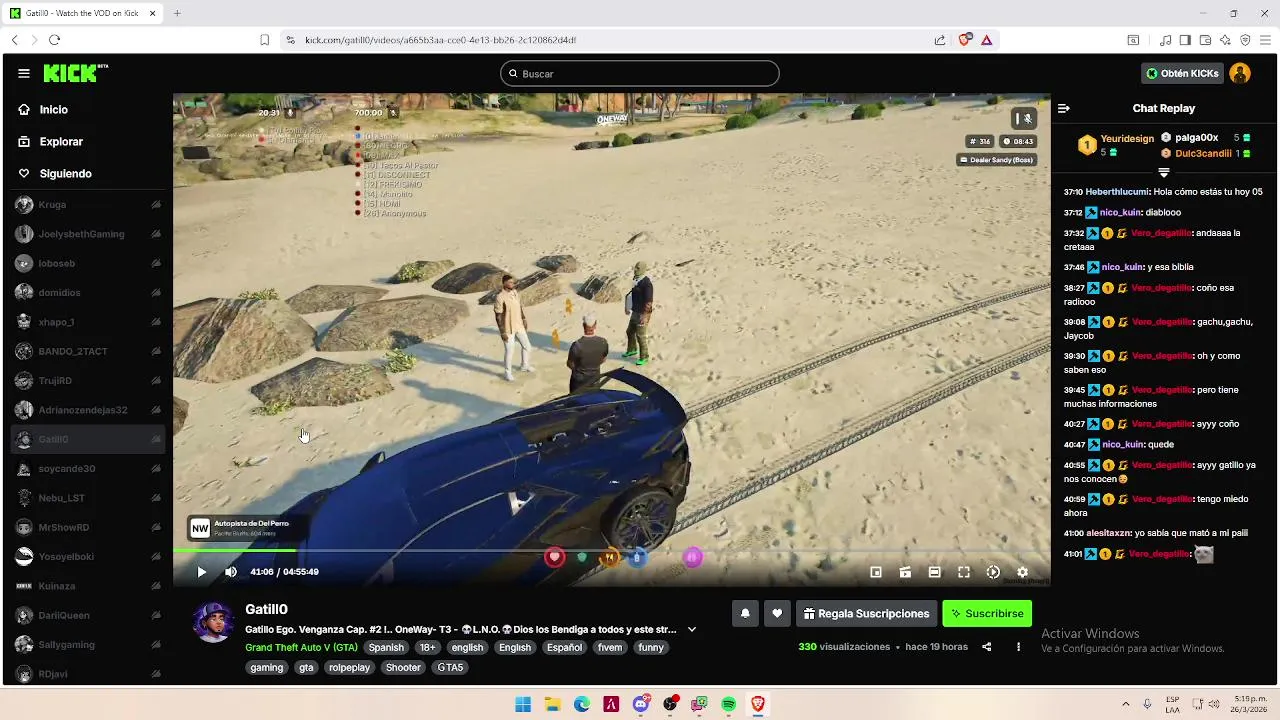Open picture-in-picture mini player
Image resolution: width=1280 pixels, height=720 pixels.
click(876, 572)
